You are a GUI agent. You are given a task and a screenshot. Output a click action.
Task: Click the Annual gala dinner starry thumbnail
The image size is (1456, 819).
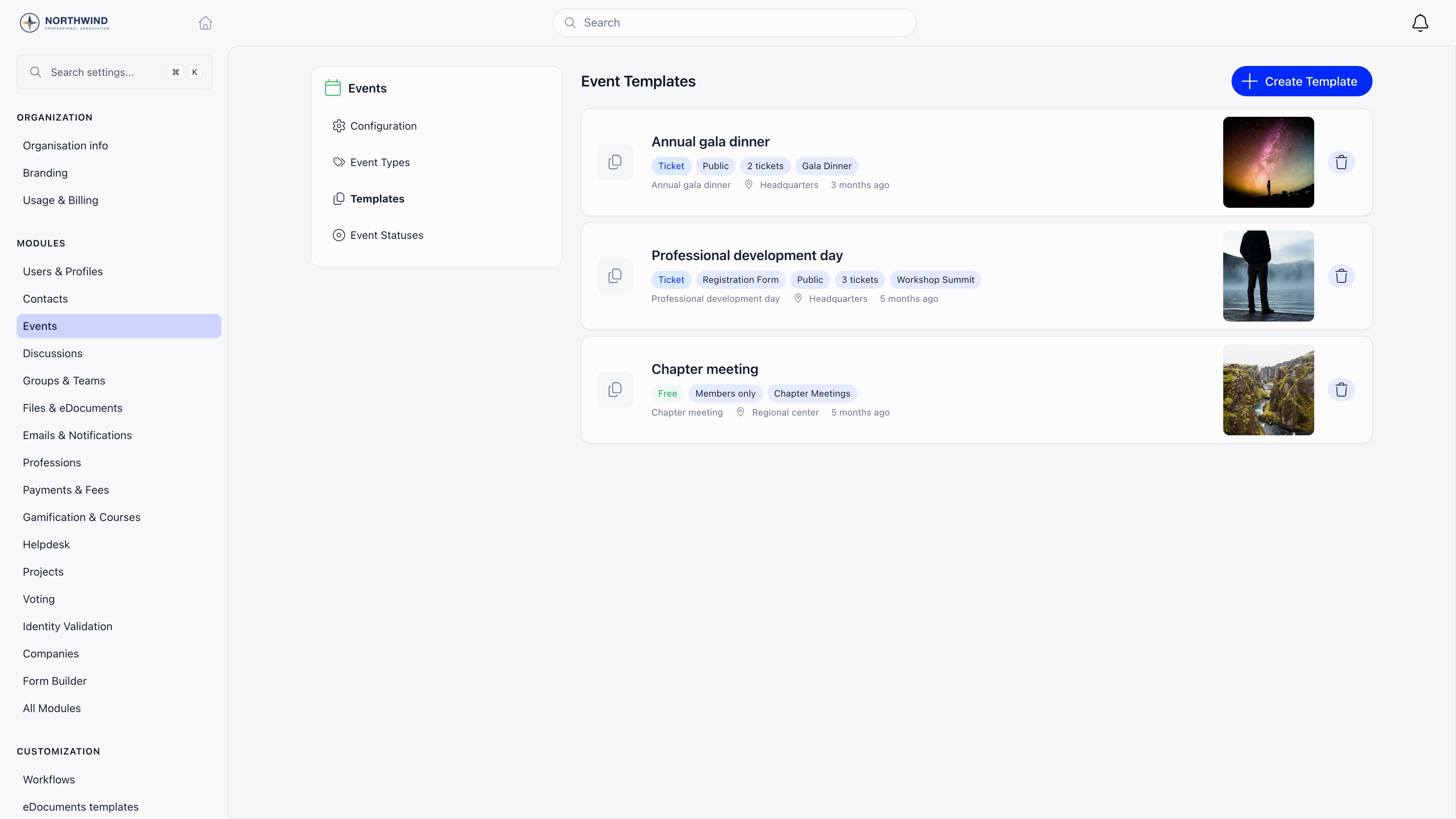point(1268,162)
